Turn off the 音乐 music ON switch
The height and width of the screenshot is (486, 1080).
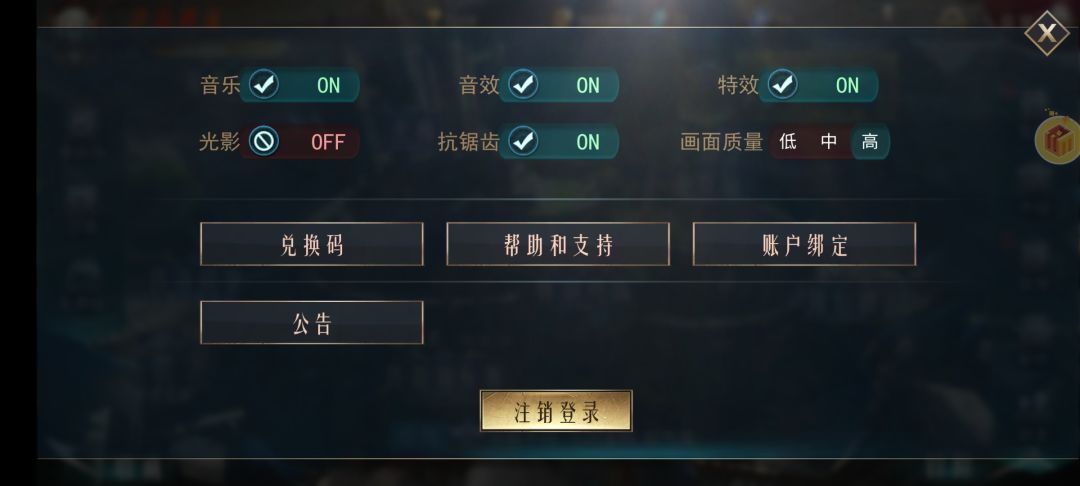point(328,85)
